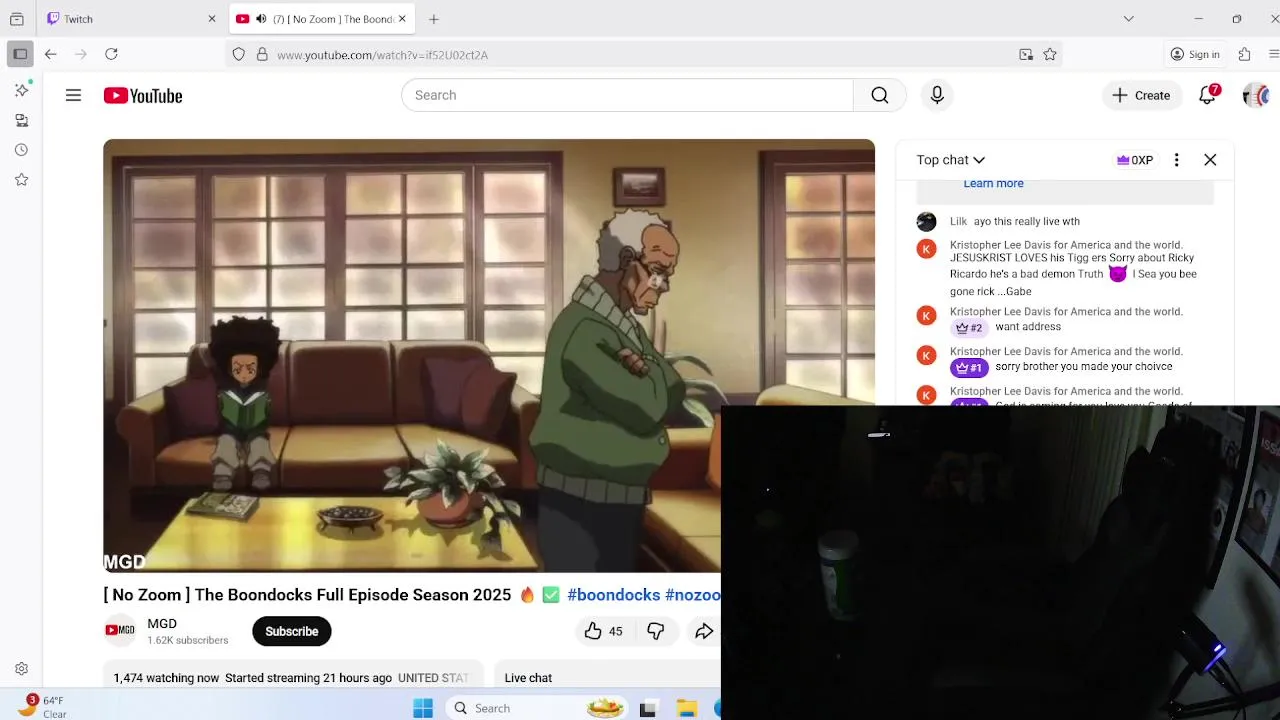
Task: Share the video with the arrow icon
Action: click(704, 631)
